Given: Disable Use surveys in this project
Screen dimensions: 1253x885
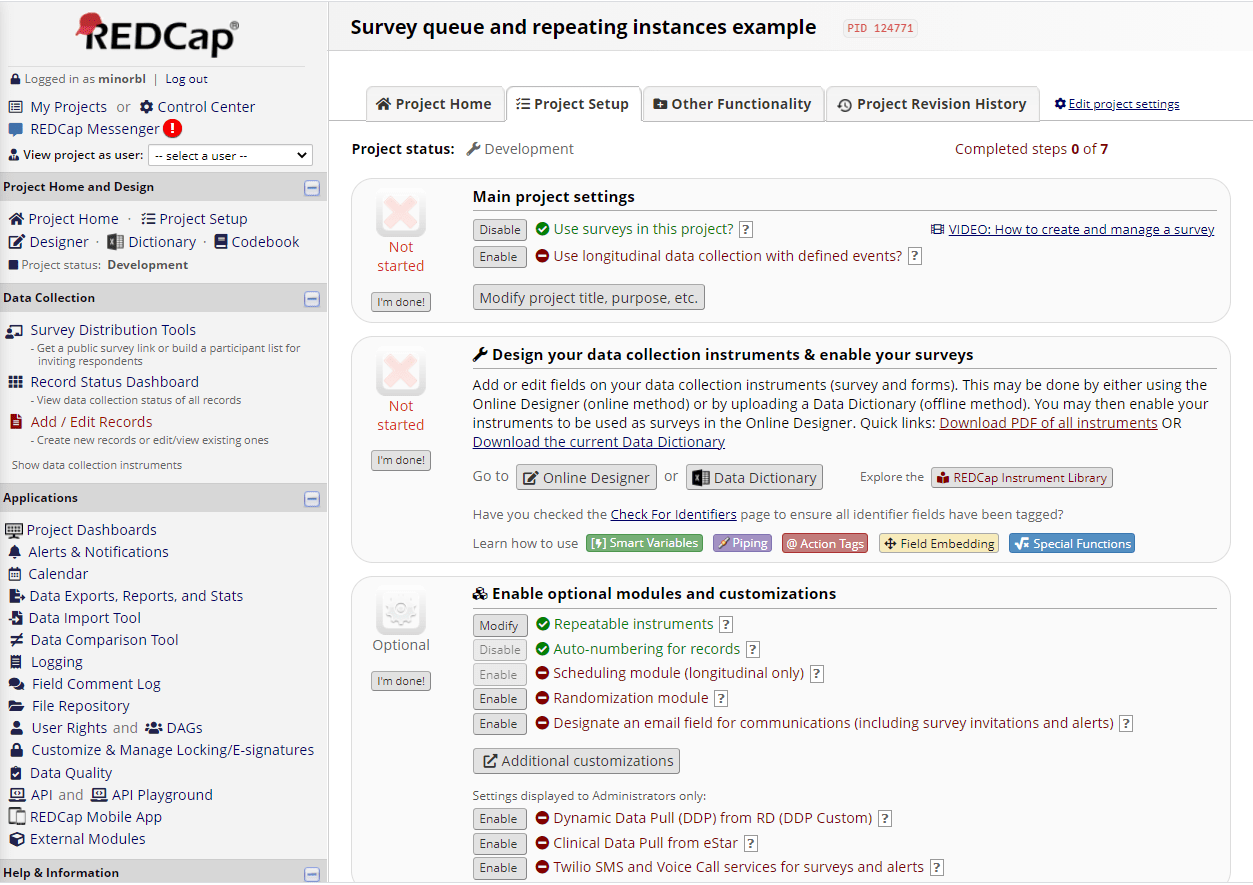Looking at the screenshot, I should (x=500, y=229).
